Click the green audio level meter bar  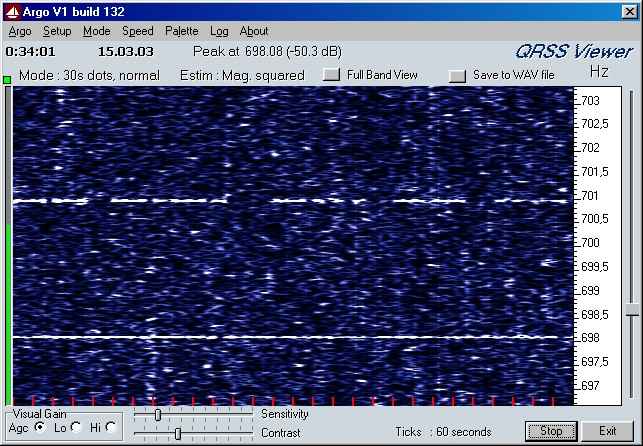[x=8, y=314]
